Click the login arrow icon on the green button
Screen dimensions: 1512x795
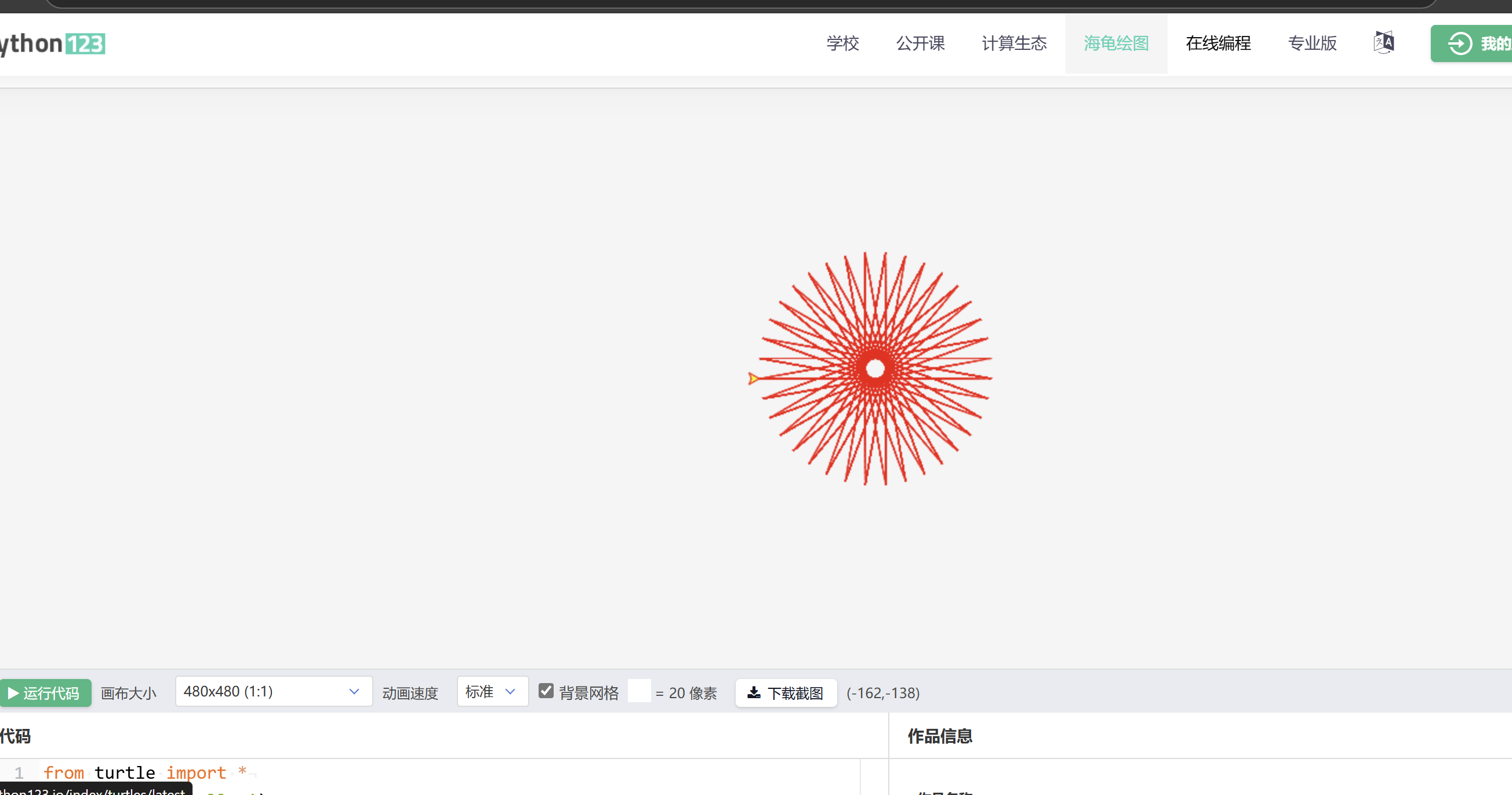click(1460, 43)
